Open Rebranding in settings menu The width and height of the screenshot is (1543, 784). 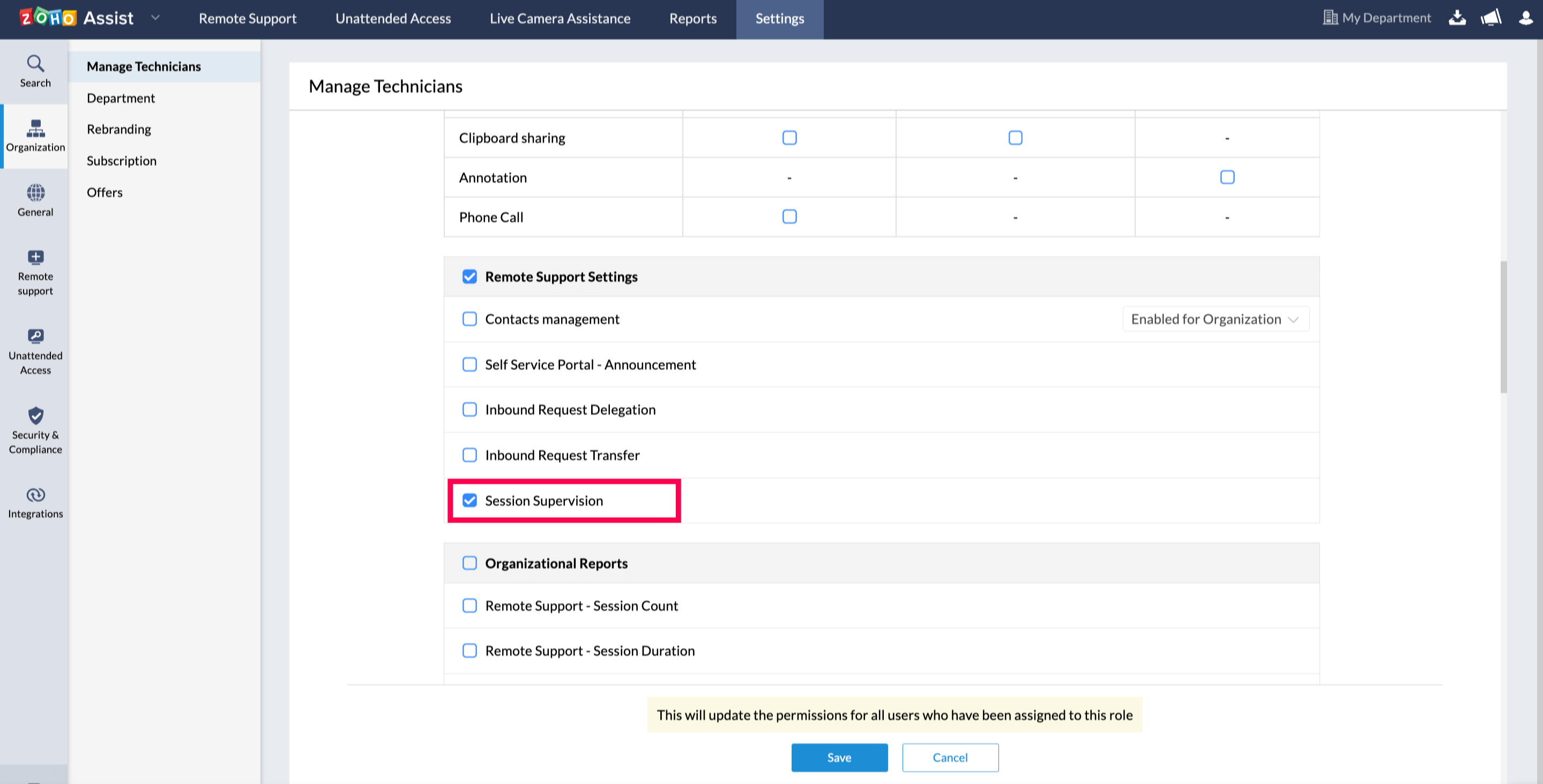pos(118,129)
